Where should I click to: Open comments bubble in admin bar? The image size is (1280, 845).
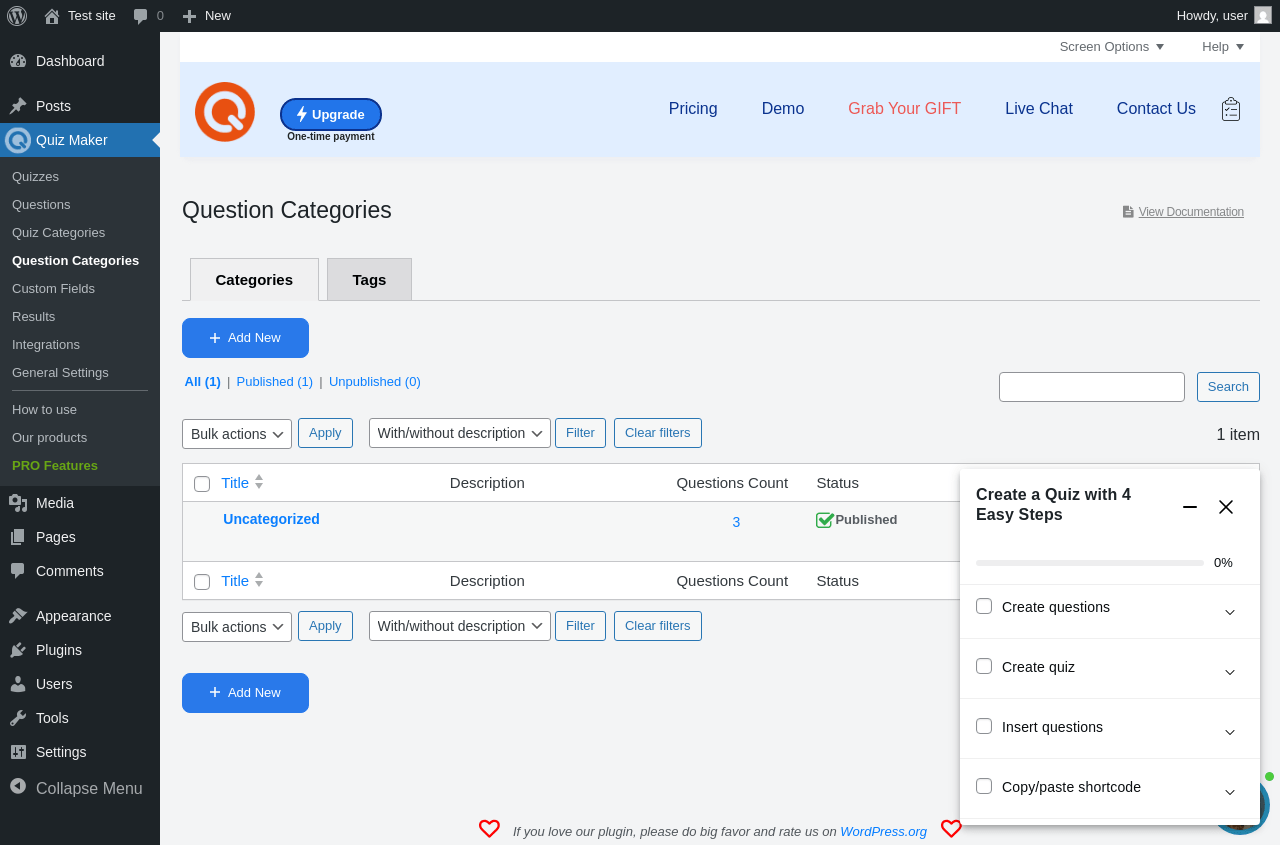pos(141,16)
